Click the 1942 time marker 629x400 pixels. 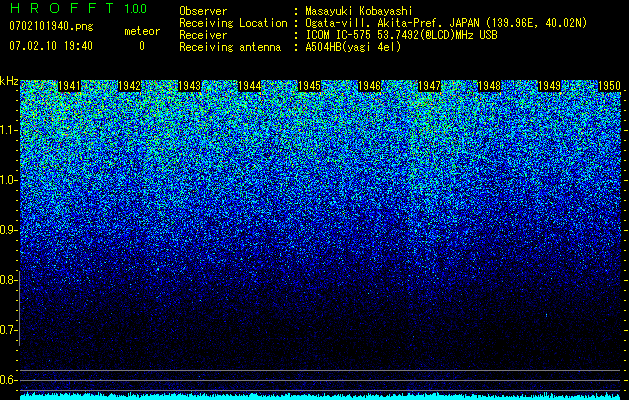(130, 86)
